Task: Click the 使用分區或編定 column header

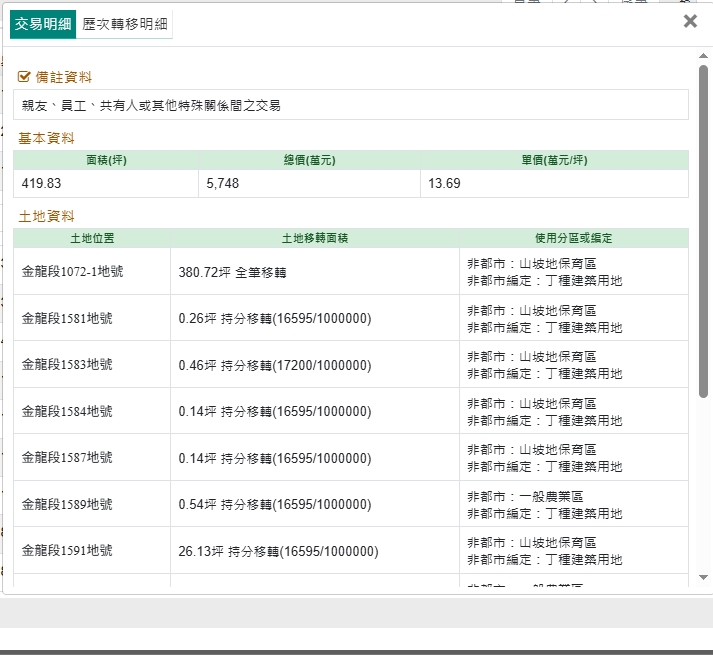Action: coord(573,238)
